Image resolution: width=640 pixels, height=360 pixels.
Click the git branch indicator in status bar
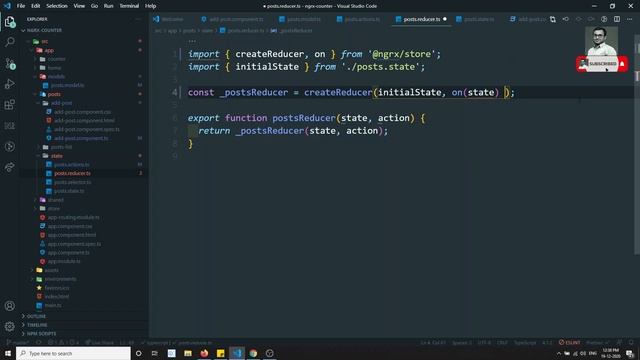point(18,342)
